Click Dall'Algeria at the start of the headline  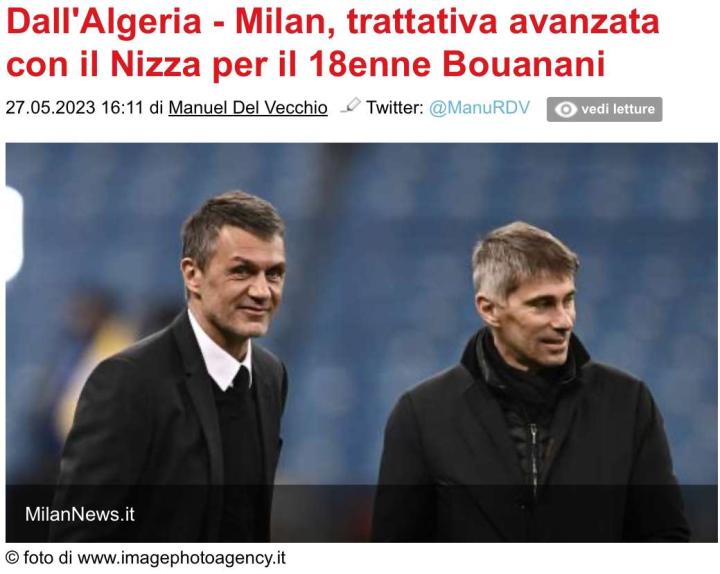click(104, 21)
